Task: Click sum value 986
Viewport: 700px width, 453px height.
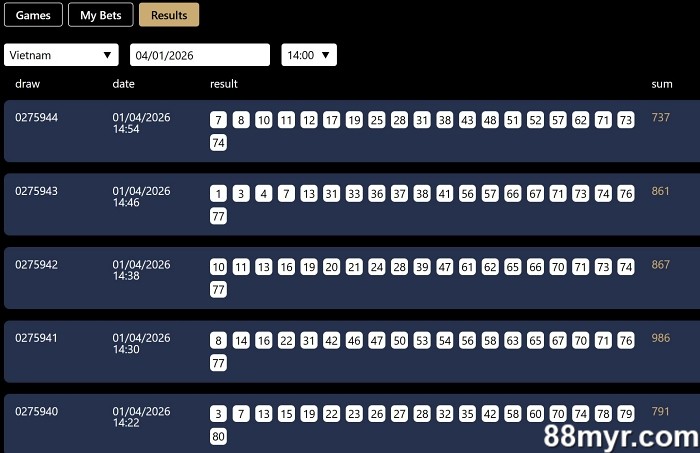Action: click(x=660, y=338)
